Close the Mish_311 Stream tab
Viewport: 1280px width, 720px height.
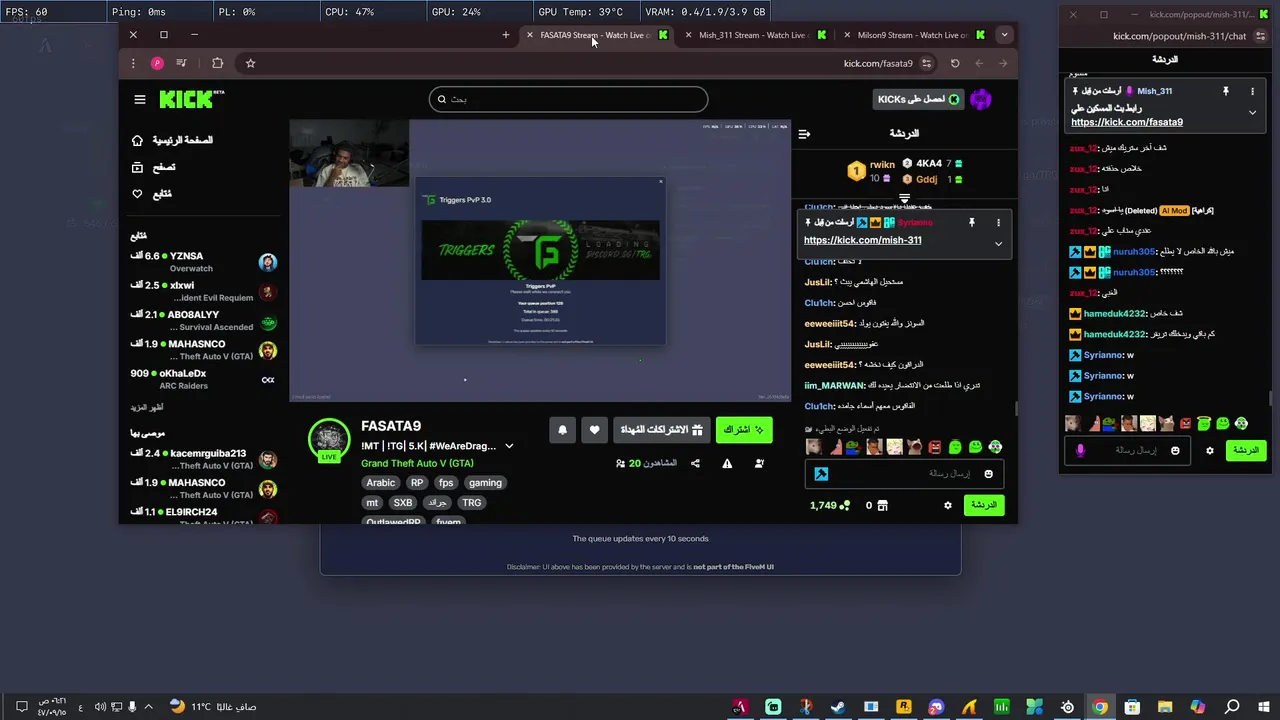click(x=688, y=35)
